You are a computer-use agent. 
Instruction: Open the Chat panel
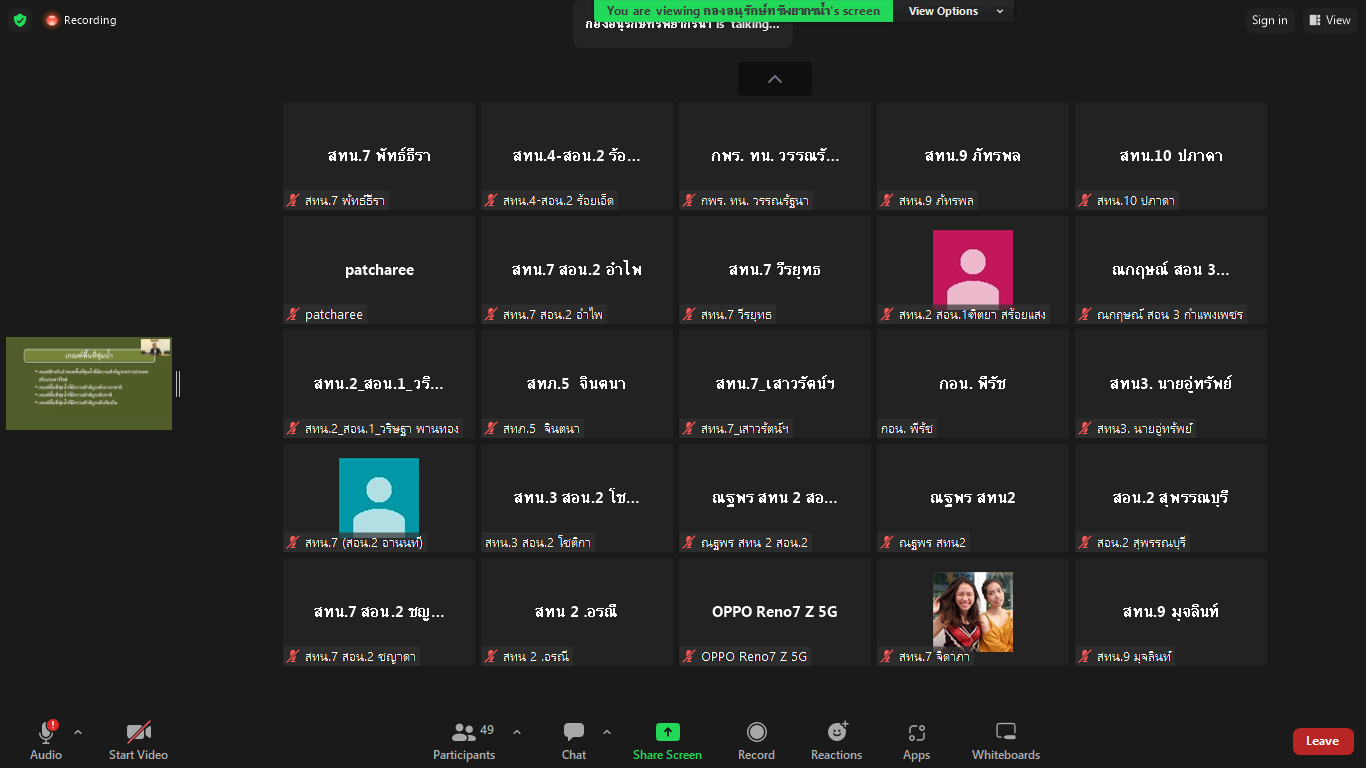pyautogui.click(x=574, y=740)
